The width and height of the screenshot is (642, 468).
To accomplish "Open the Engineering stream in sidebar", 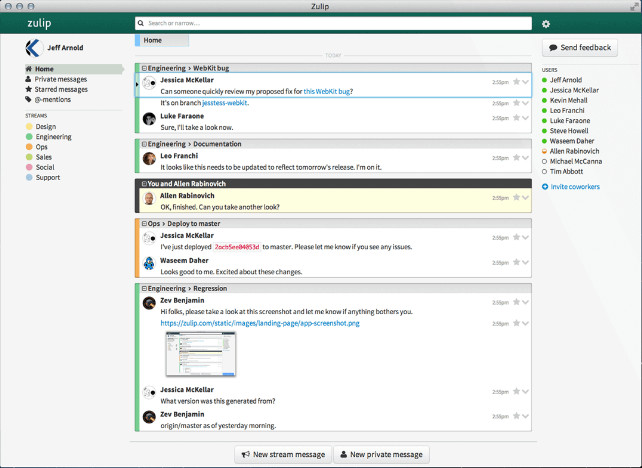I will pyautogui.click(x=53, y=137).
